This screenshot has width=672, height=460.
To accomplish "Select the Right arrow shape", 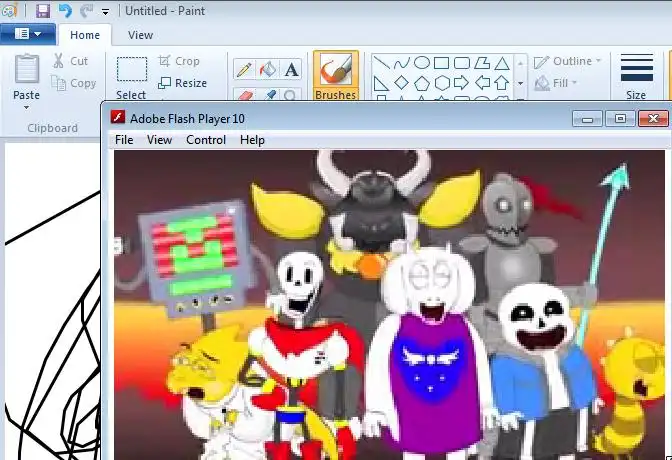I will tap(462, 83).
